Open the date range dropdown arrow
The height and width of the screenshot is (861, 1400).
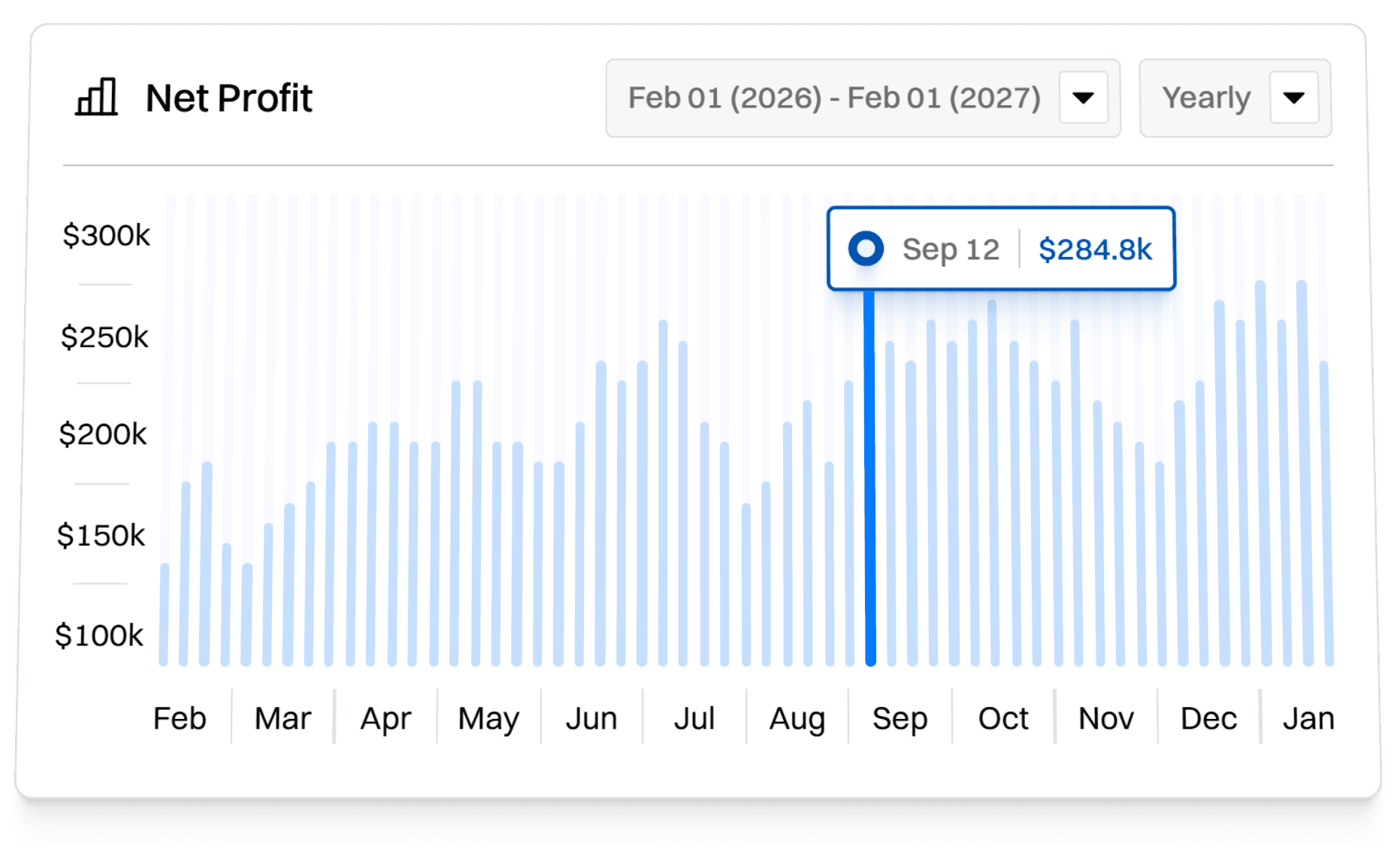1082,98
